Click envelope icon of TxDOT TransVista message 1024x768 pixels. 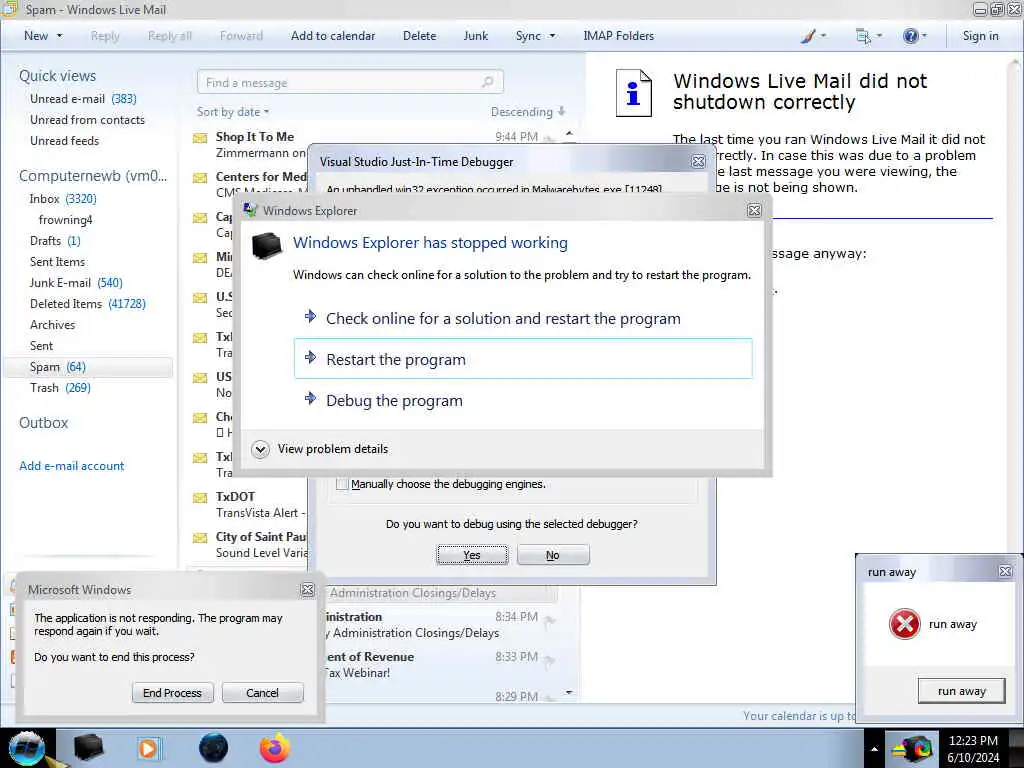pos(200,498)
